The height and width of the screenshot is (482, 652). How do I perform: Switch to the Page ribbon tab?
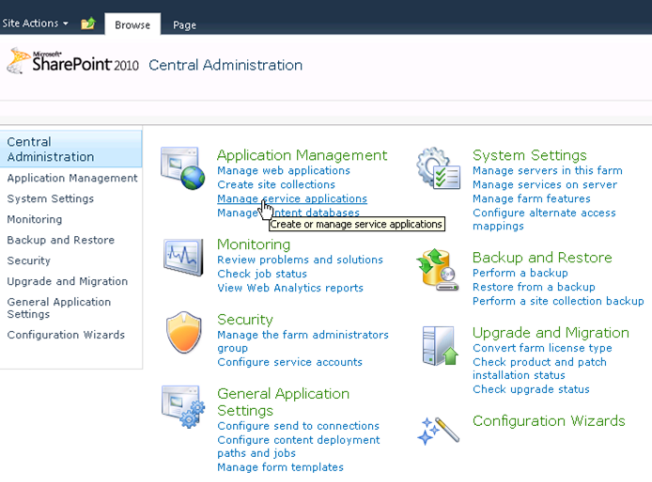point(184,25)
